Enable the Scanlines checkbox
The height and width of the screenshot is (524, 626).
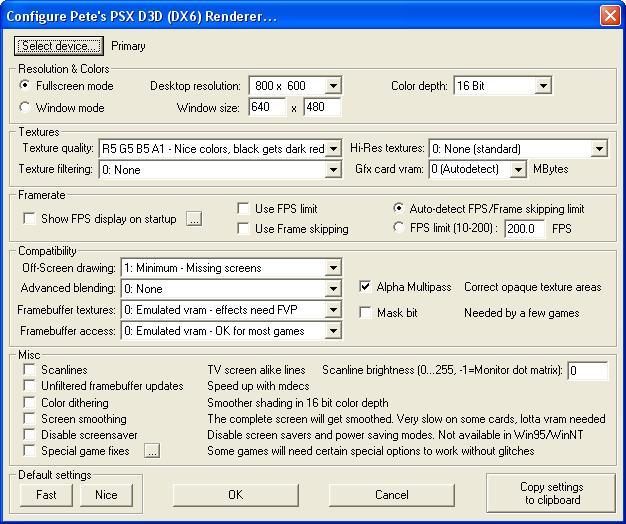(30, 370)
